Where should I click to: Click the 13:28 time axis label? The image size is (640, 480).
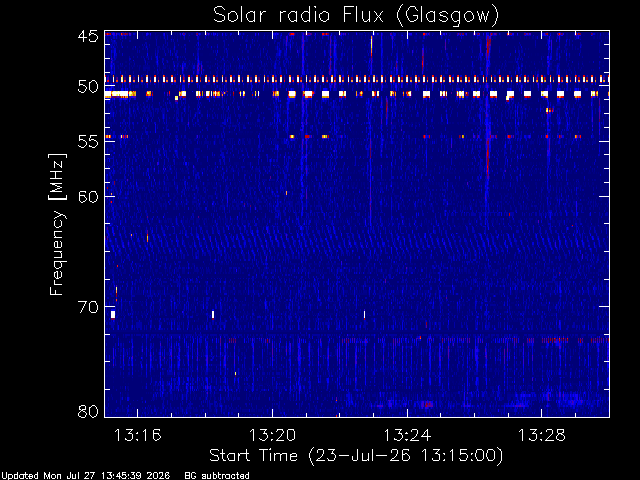point(542,435)
